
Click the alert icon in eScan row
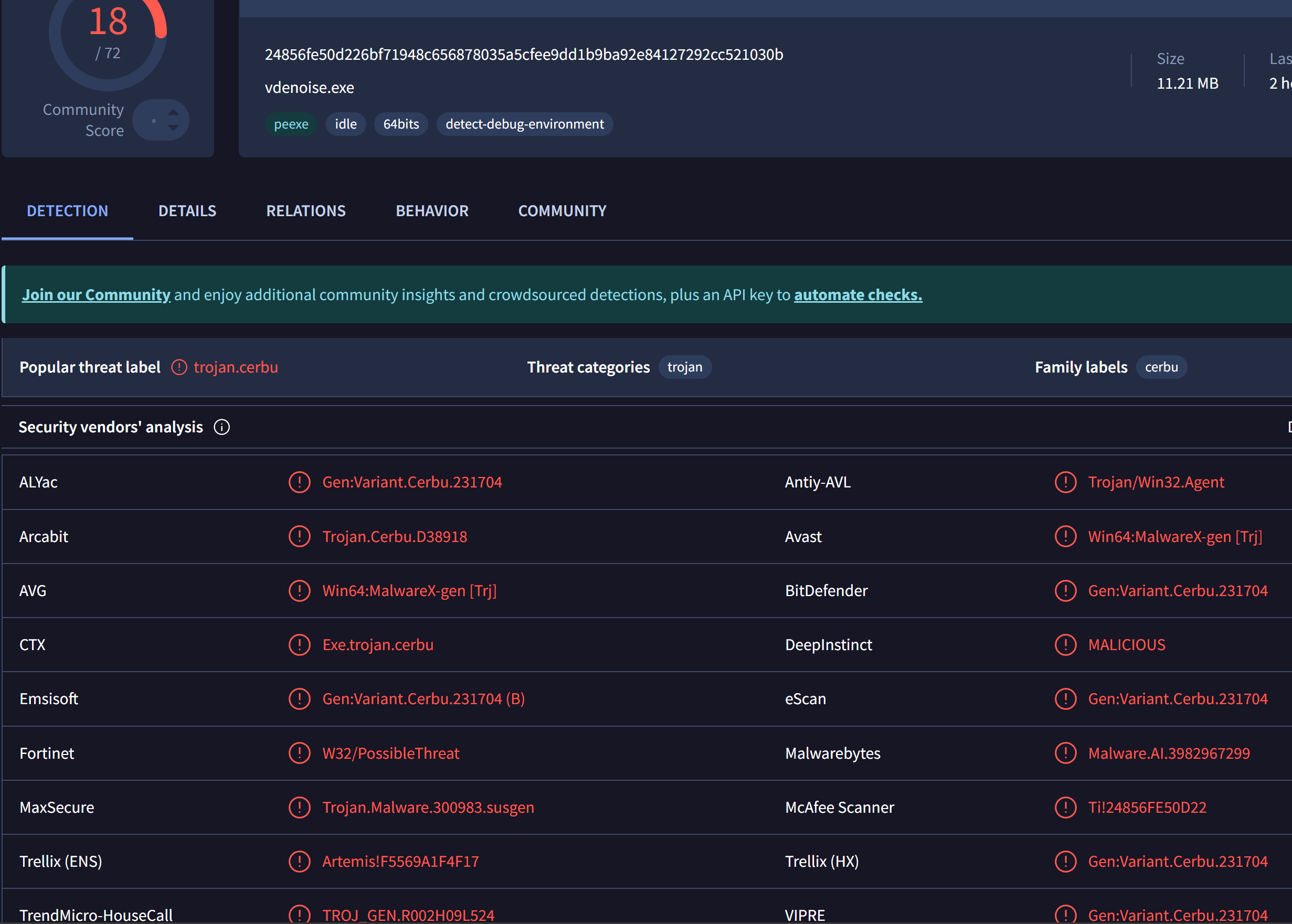[x=1066, y=699]
